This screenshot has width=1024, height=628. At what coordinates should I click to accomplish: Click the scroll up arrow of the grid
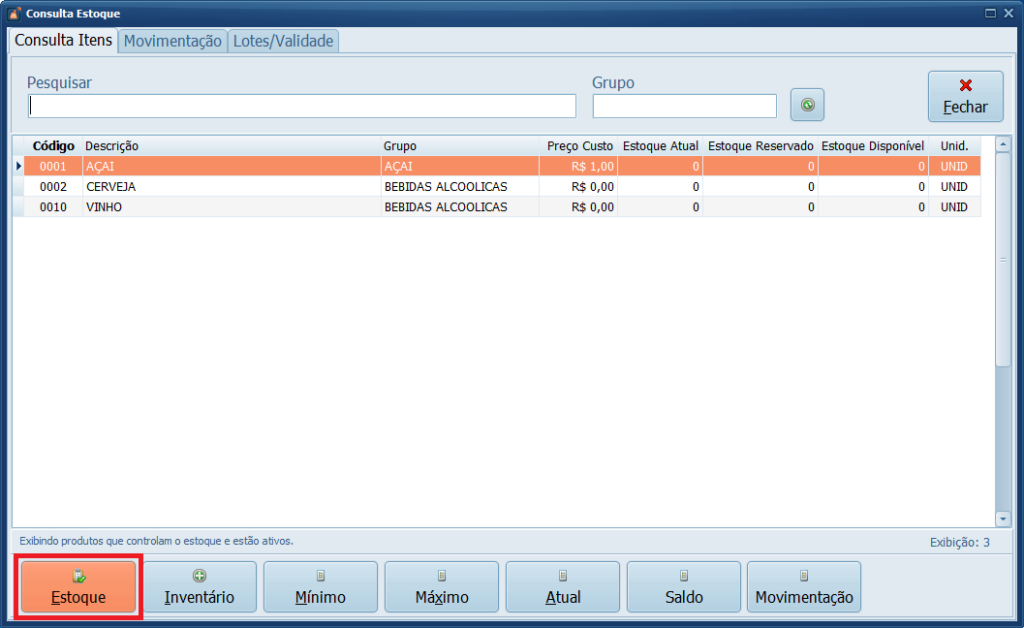1003,145
